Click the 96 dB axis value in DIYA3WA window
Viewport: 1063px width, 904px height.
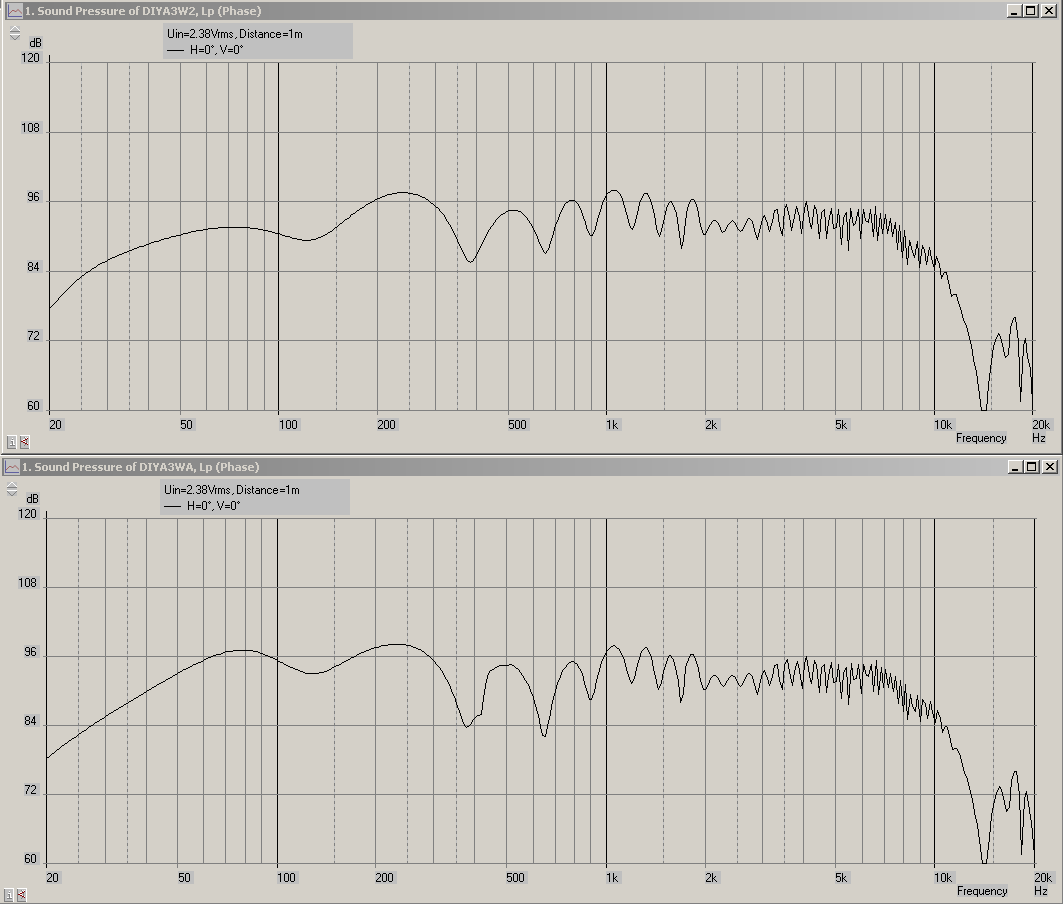pos(31,652)
